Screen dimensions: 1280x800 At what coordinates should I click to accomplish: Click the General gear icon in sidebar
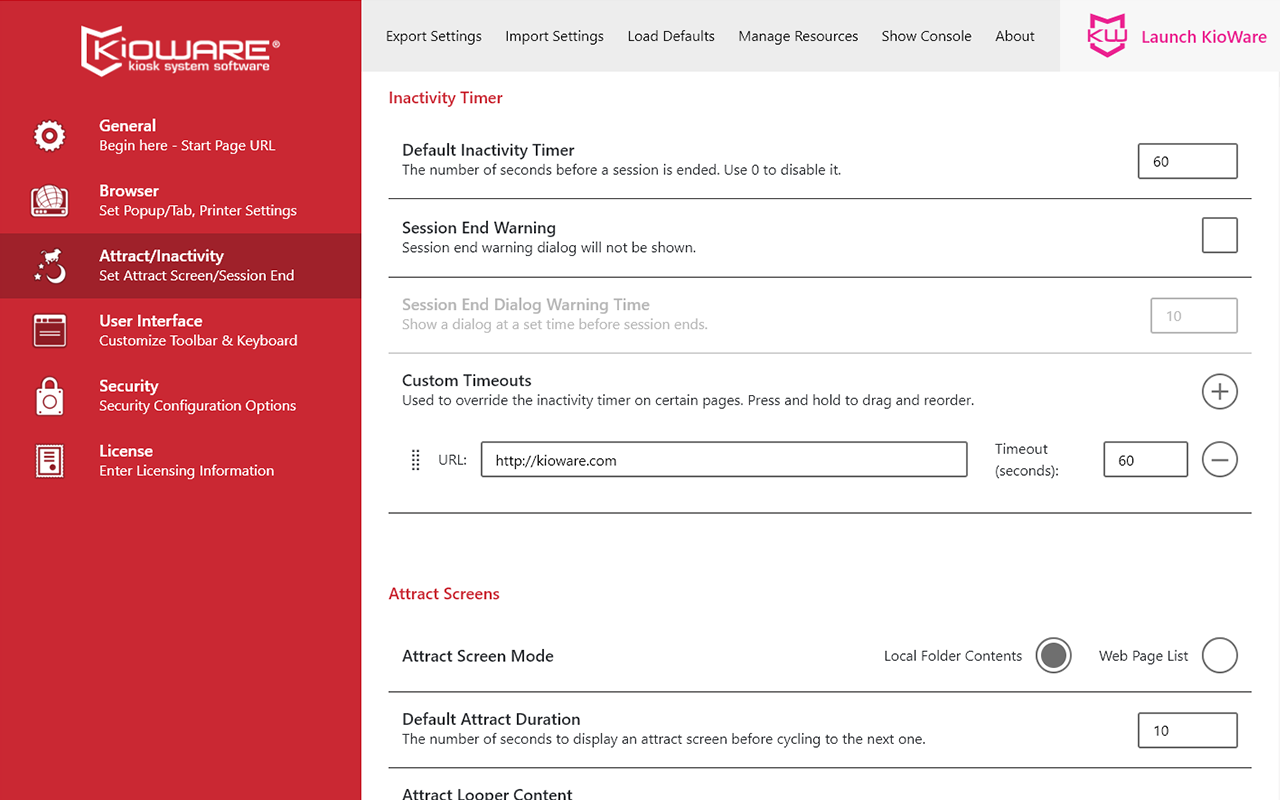coord(49,136)
